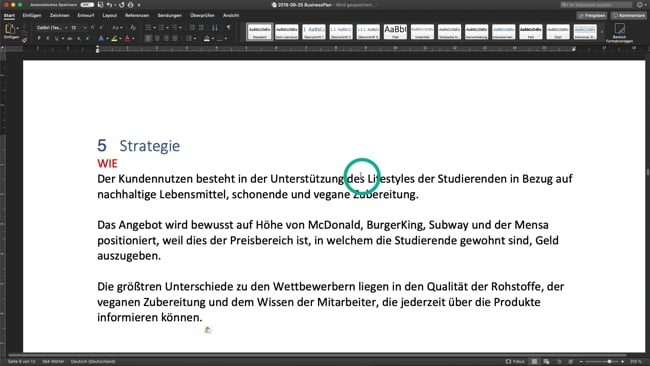The image size is (650, 366).
Task: Click the search in document field
Action: (597, 5)
